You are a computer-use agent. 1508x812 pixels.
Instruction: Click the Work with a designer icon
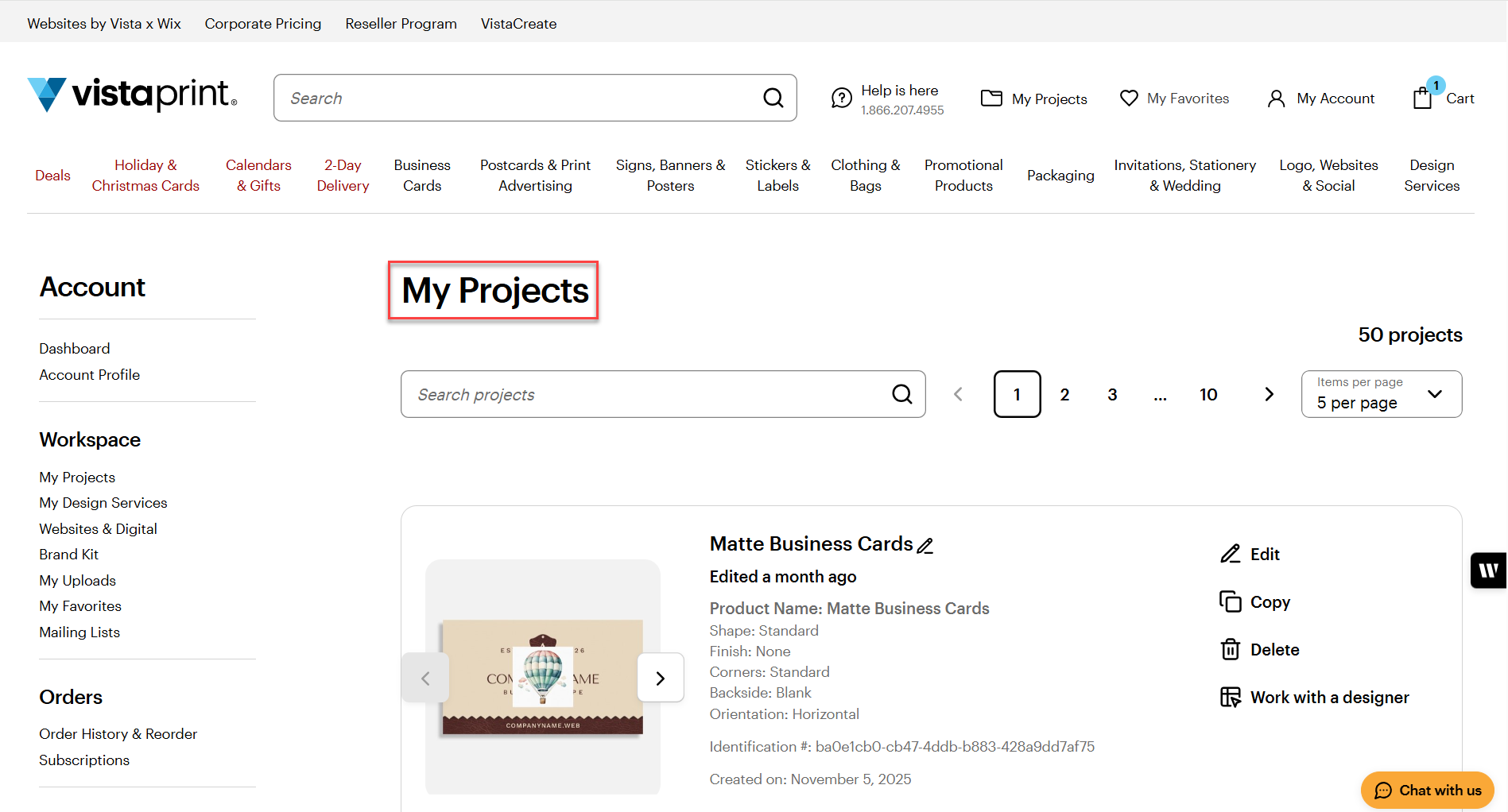[1230, 697]
